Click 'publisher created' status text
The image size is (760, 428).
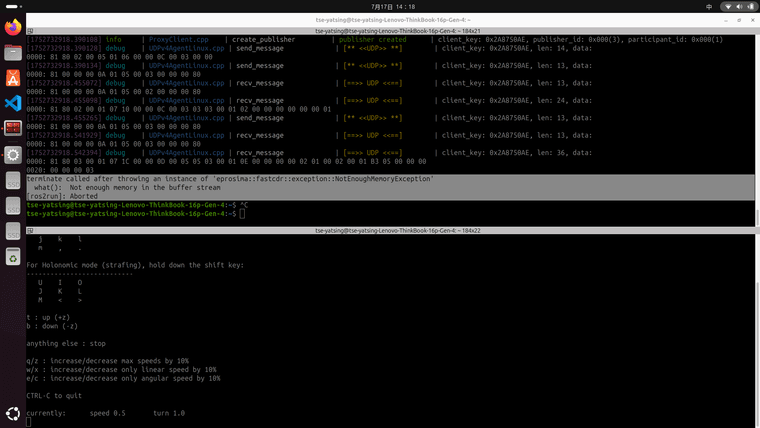(x=372, y=40)
